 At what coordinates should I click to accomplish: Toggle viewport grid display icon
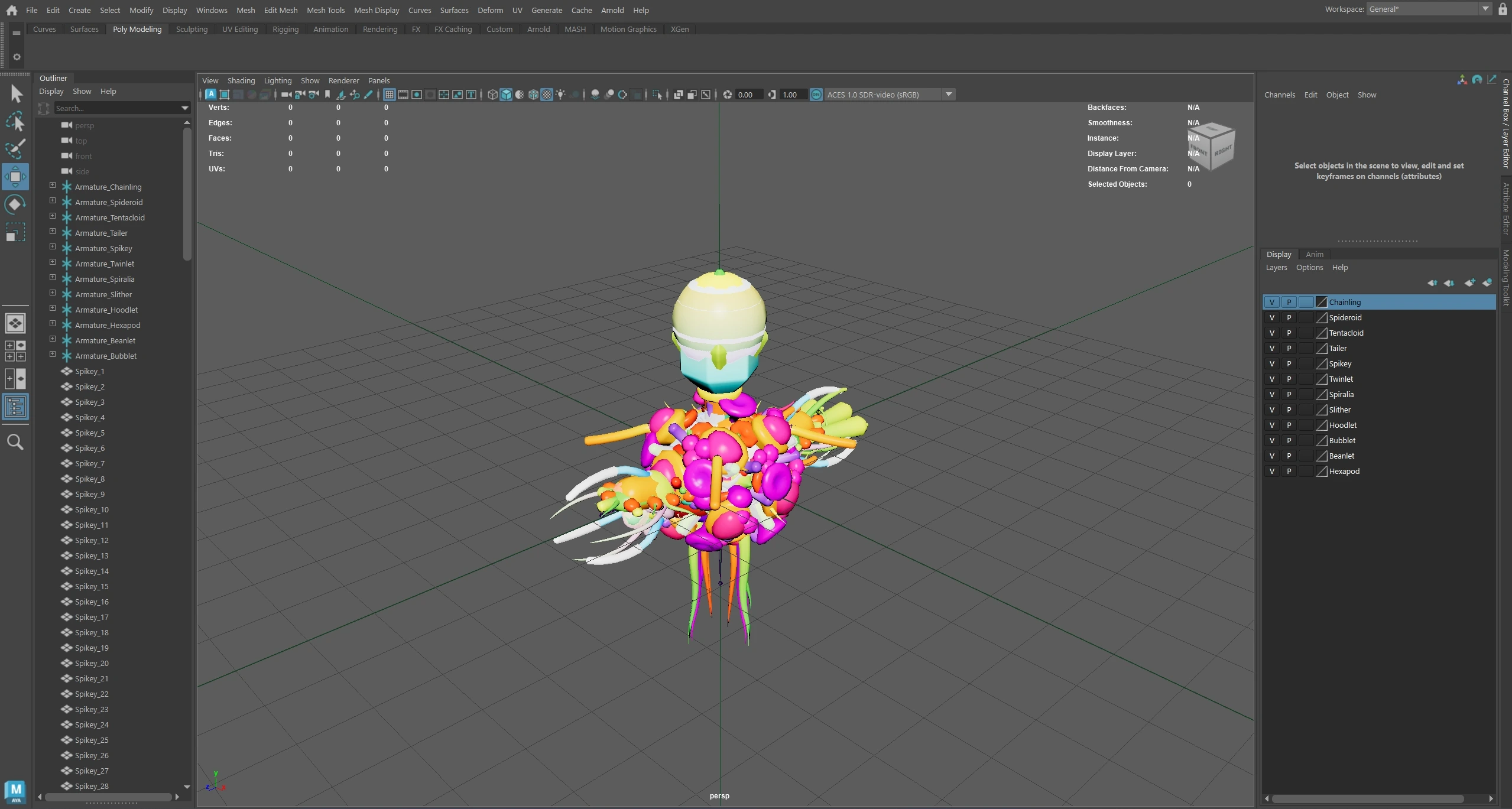(389, 95)
